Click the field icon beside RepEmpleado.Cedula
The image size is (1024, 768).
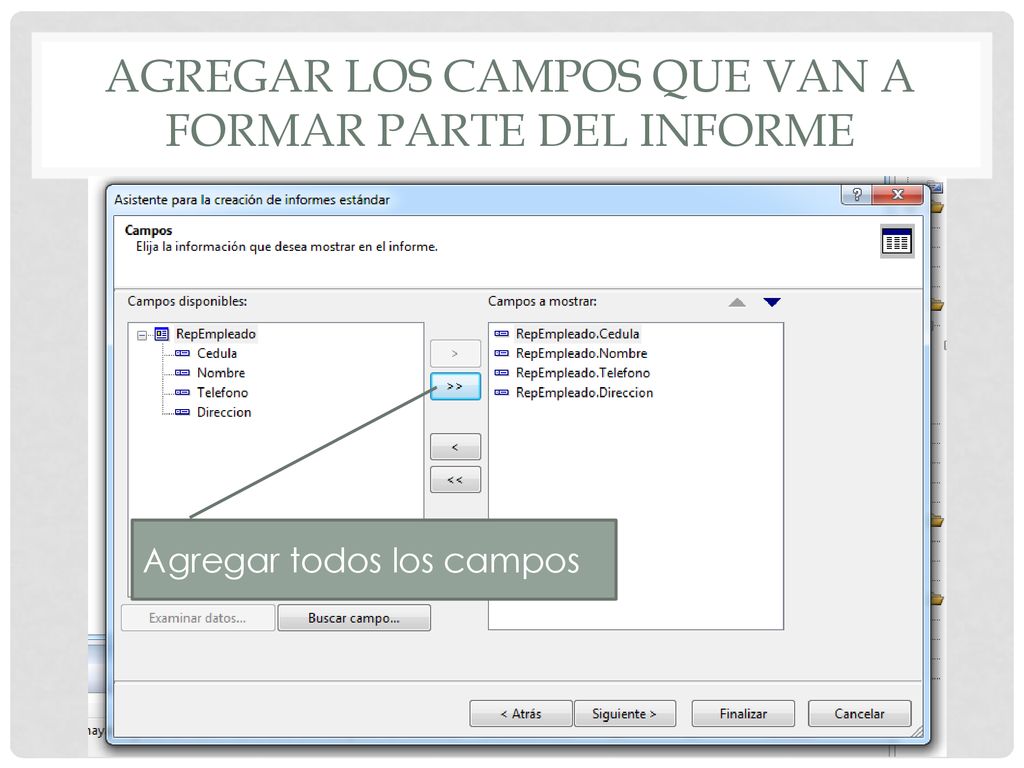502,334
